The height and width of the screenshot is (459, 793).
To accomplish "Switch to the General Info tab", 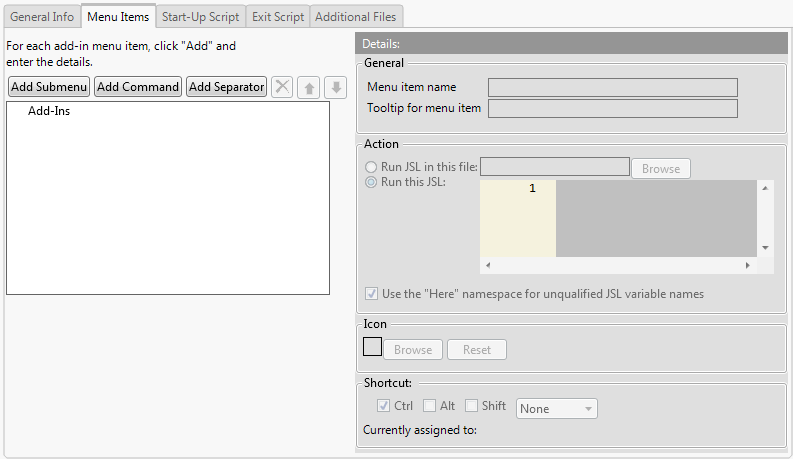I will pos(41,16).
